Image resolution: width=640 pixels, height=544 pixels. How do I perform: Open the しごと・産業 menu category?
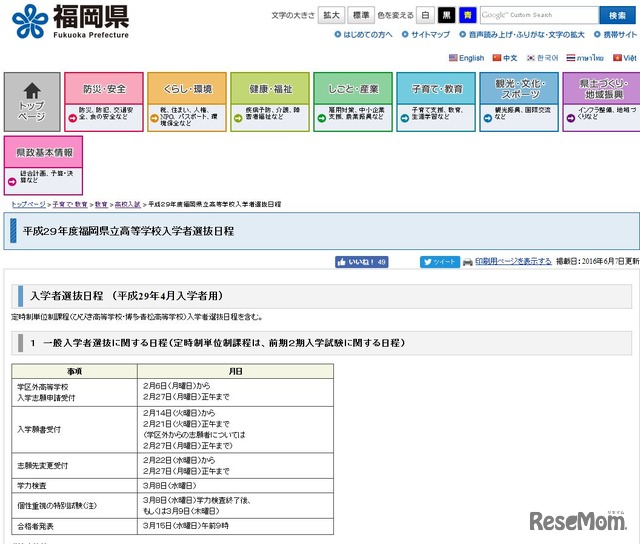coord(353,89)
